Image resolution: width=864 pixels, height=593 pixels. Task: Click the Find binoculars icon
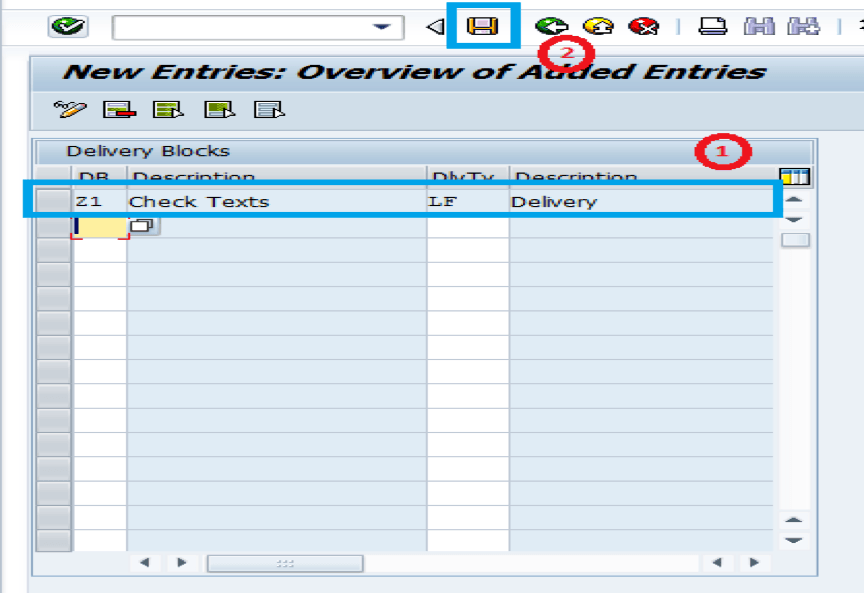click(759, 26)
